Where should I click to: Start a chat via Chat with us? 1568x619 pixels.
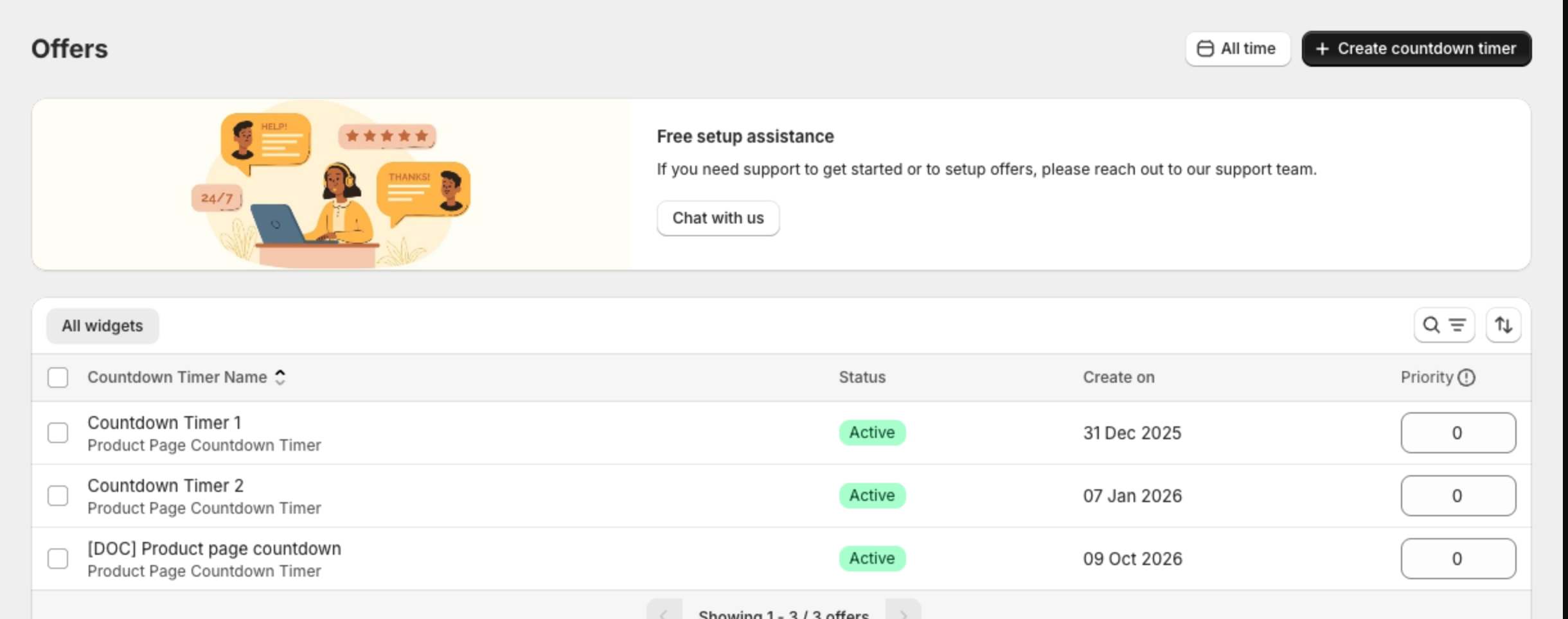point(718,218)
